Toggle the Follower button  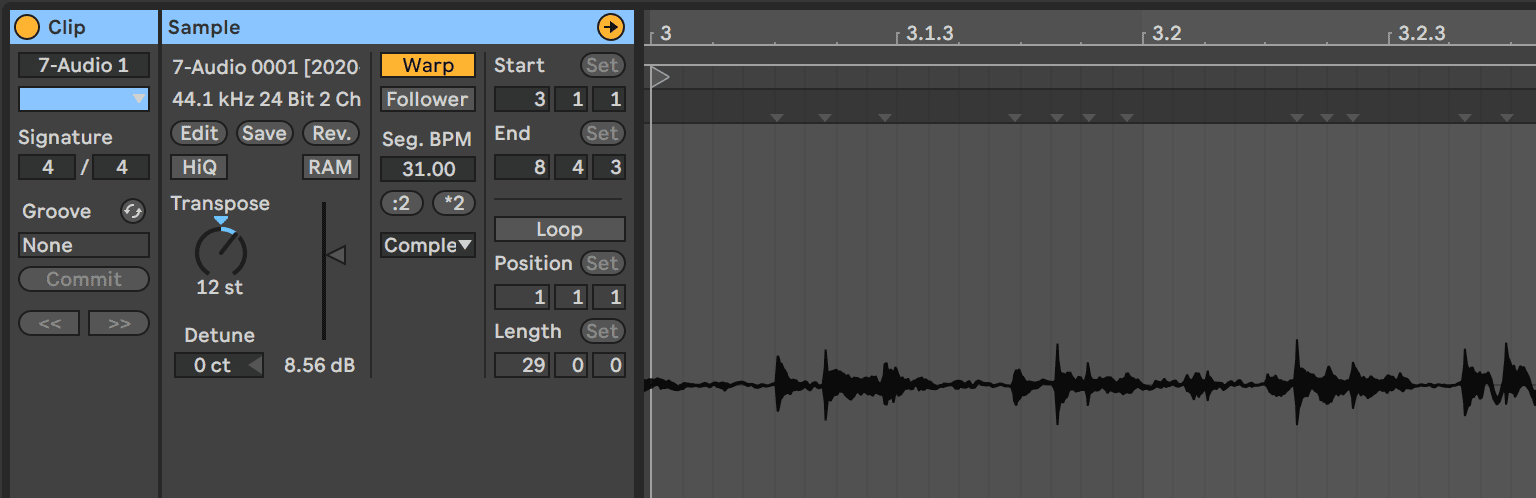click(428, 99)
